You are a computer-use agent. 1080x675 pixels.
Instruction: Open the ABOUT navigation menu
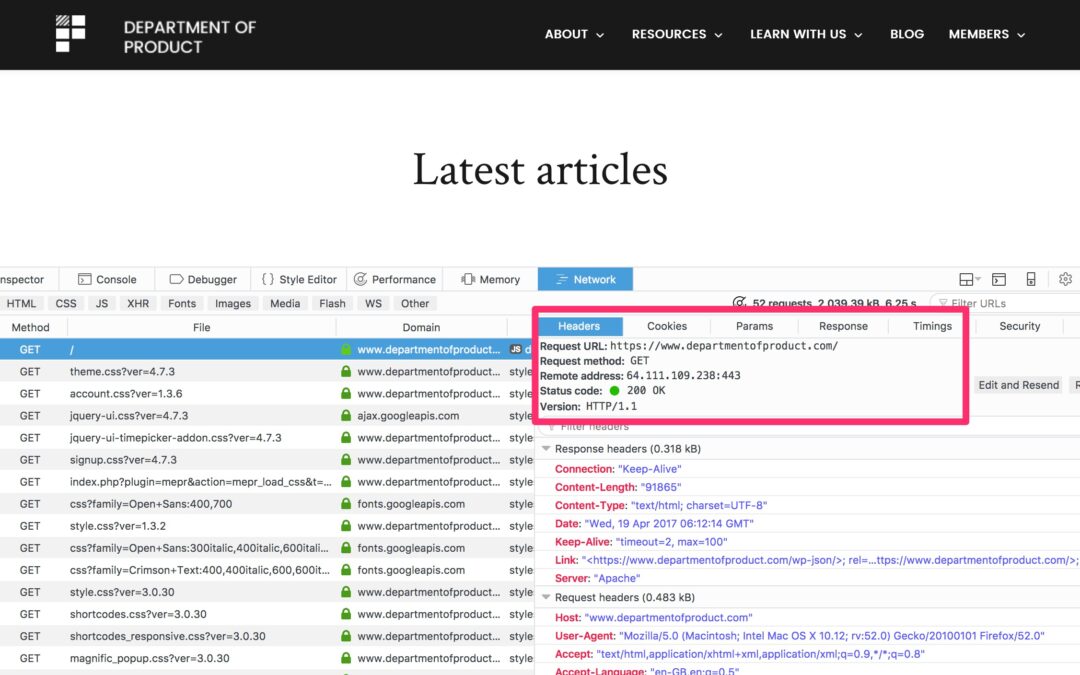574,34
